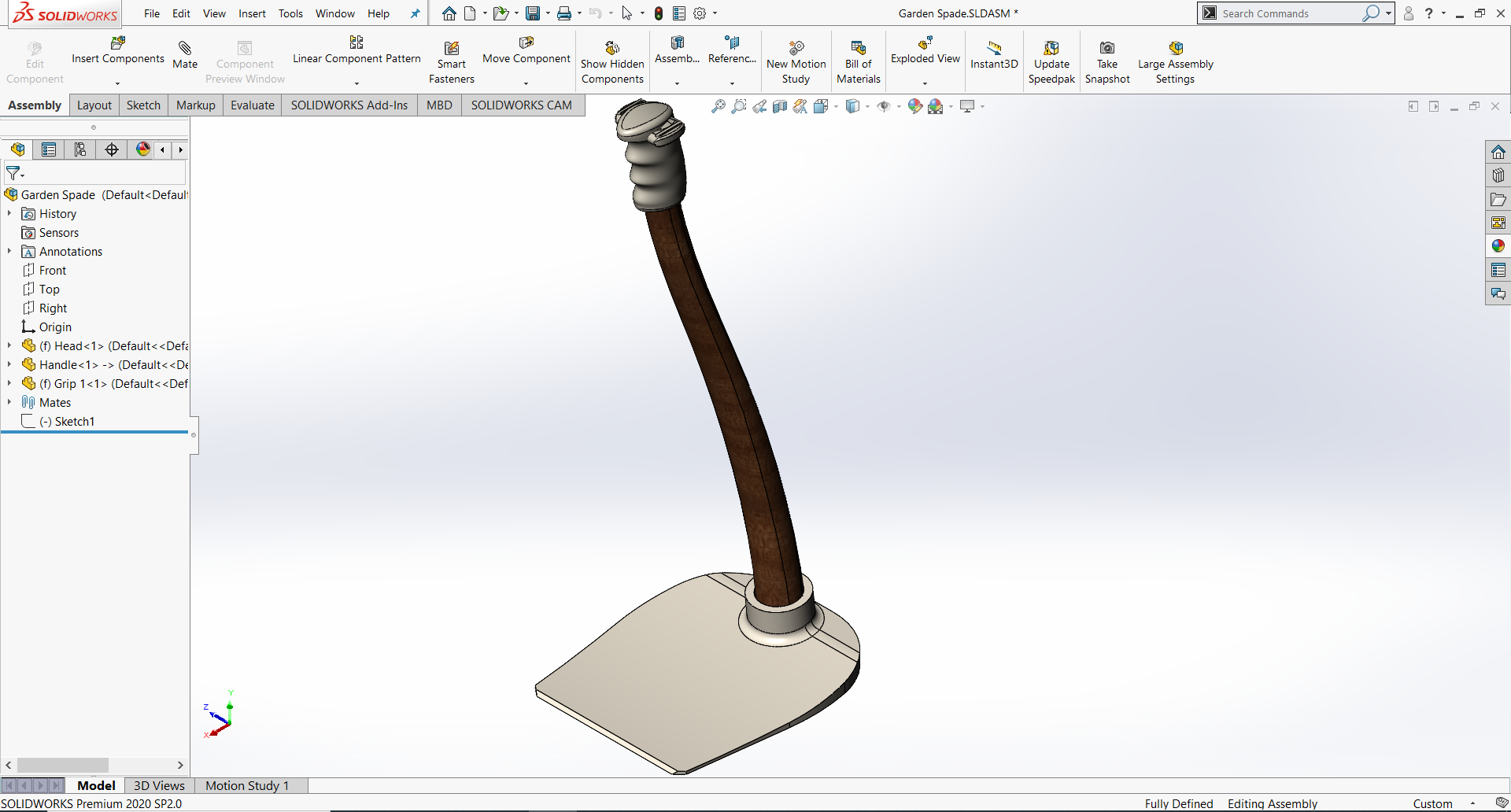The width and height of the screenshot is (1511, 812).
Task: Switch to the Evaluate tab
Action: pyautogui.click(x=253, y=105)
